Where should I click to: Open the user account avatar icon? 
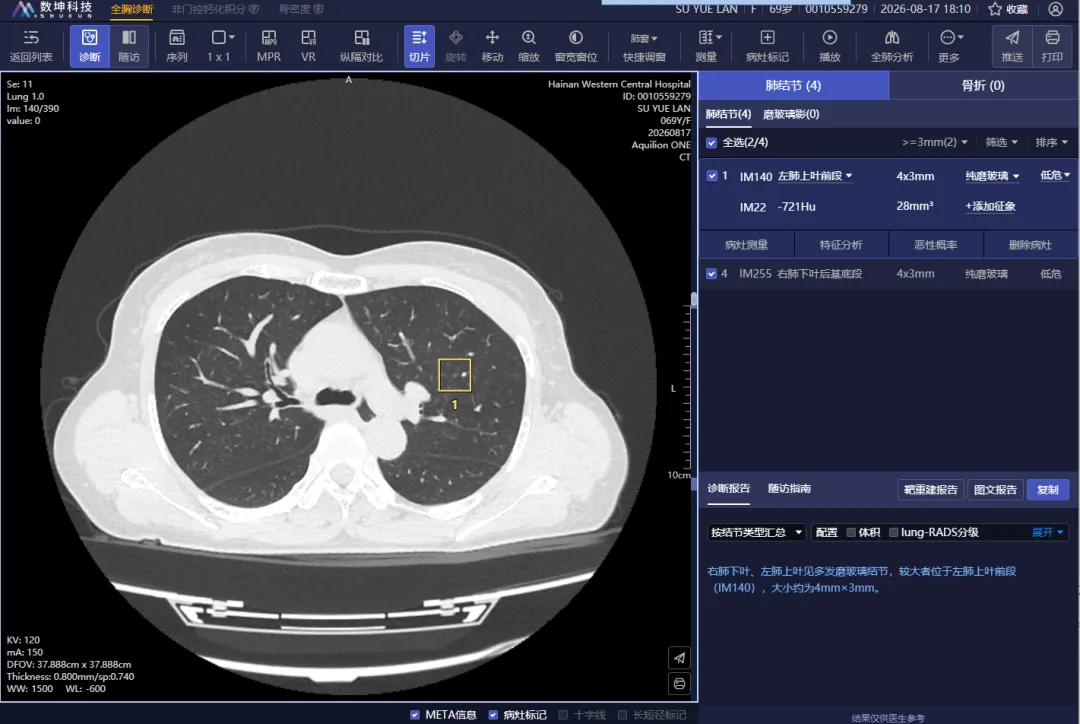[x=1055, y=9]
